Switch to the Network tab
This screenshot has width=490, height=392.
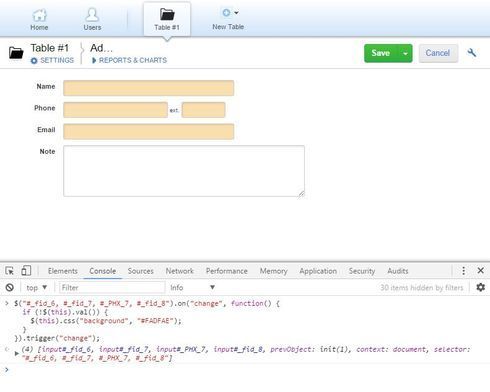[x=180, y=271]
